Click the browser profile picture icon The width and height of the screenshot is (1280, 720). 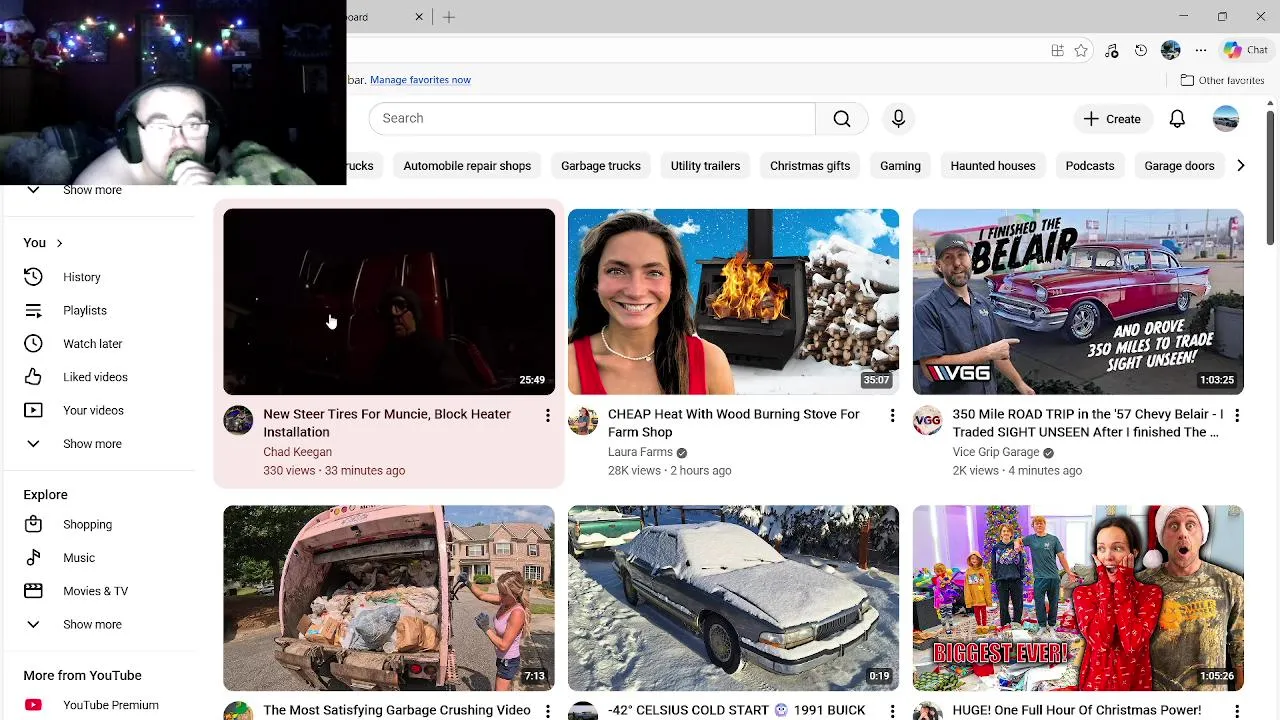[1171, 50]
